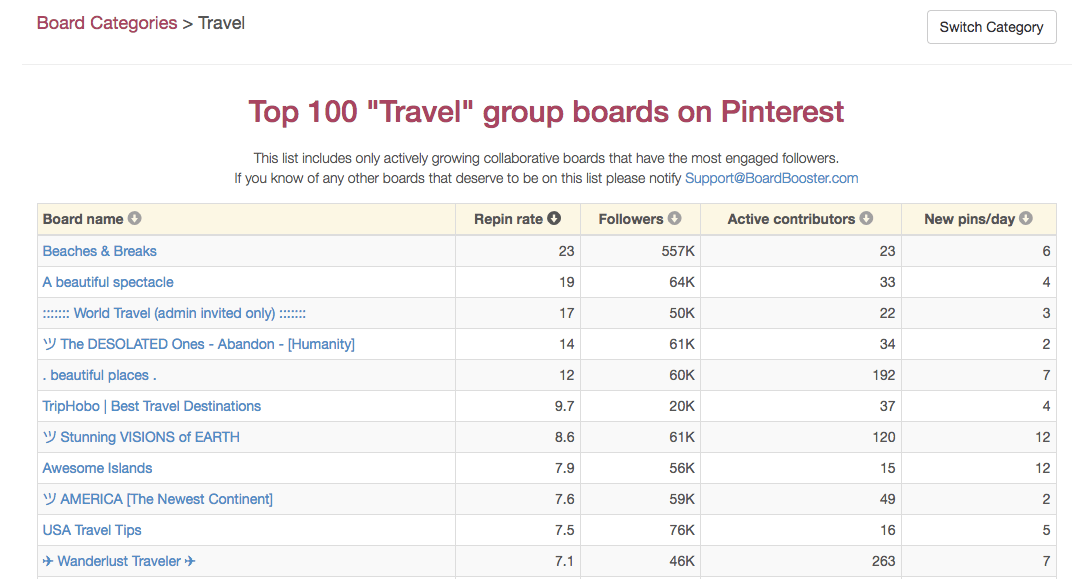The image size is (1085, 579).
Task: Click the Repin rate sort arrow icon
Action: [x=554, y=219]
